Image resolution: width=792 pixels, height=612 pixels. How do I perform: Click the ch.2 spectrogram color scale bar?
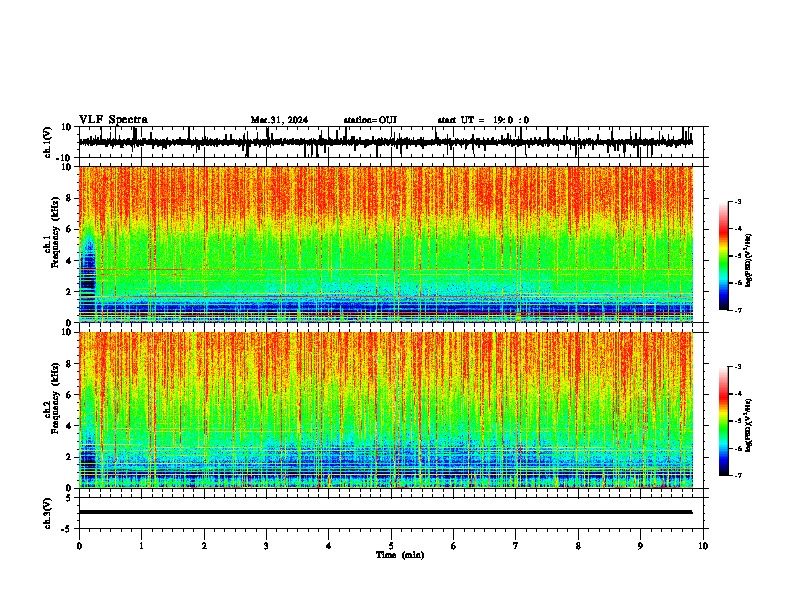pyautogui.click(x=723, y=421)
